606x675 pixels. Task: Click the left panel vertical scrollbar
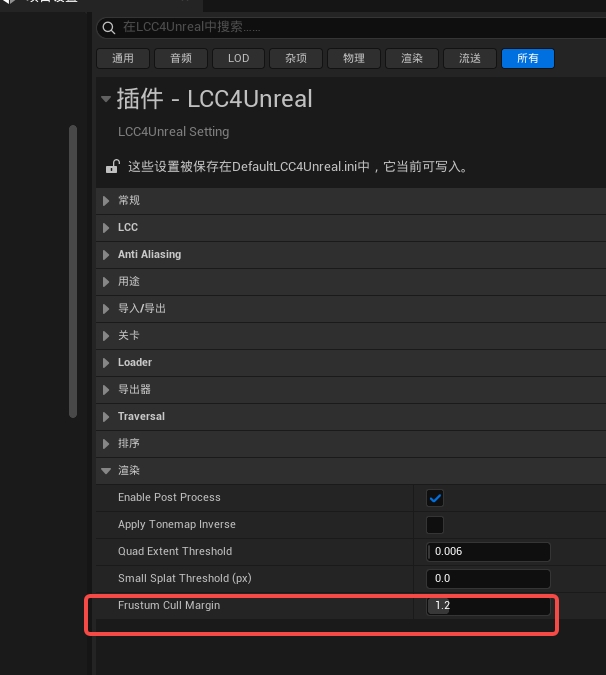(73, 271)
